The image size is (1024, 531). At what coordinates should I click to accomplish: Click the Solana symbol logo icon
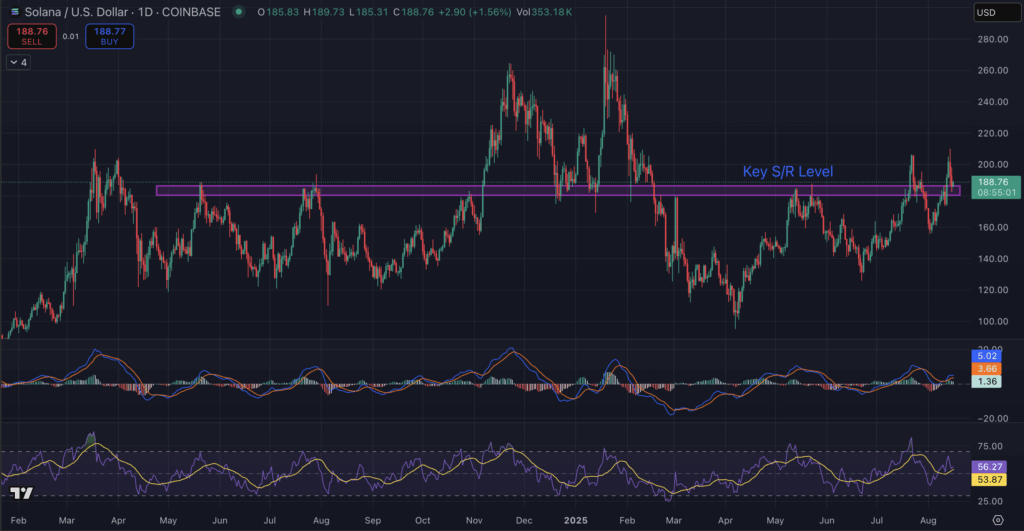click(x=14, y=12)
